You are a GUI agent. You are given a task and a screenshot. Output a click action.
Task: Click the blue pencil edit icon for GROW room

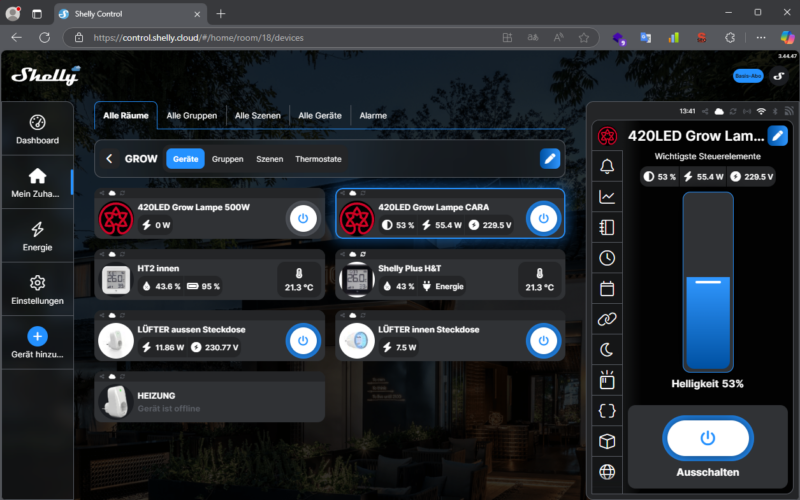[x=549, y=158]
